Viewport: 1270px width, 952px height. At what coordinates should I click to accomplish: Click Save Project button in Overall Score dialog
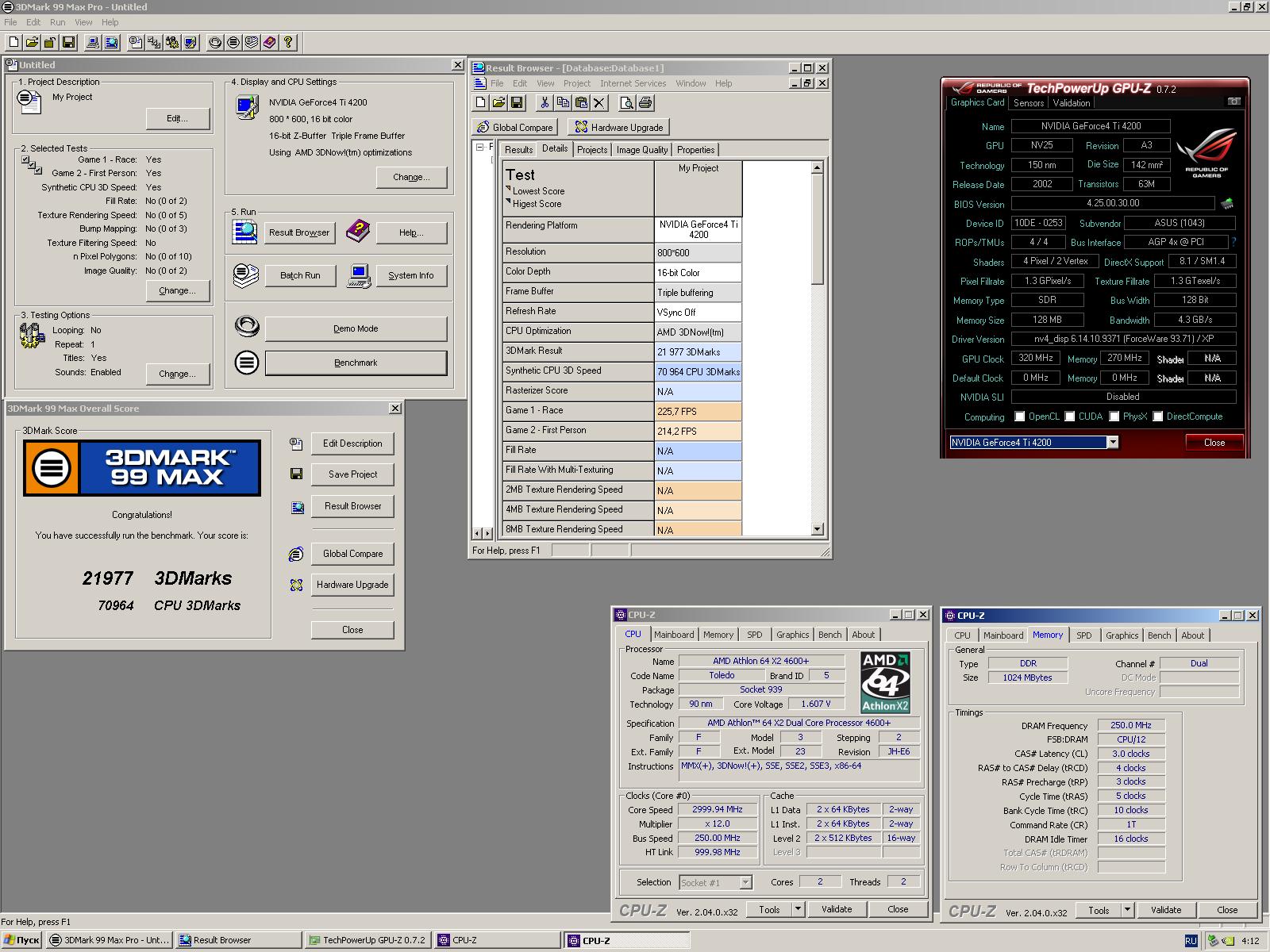click(352, 474)
